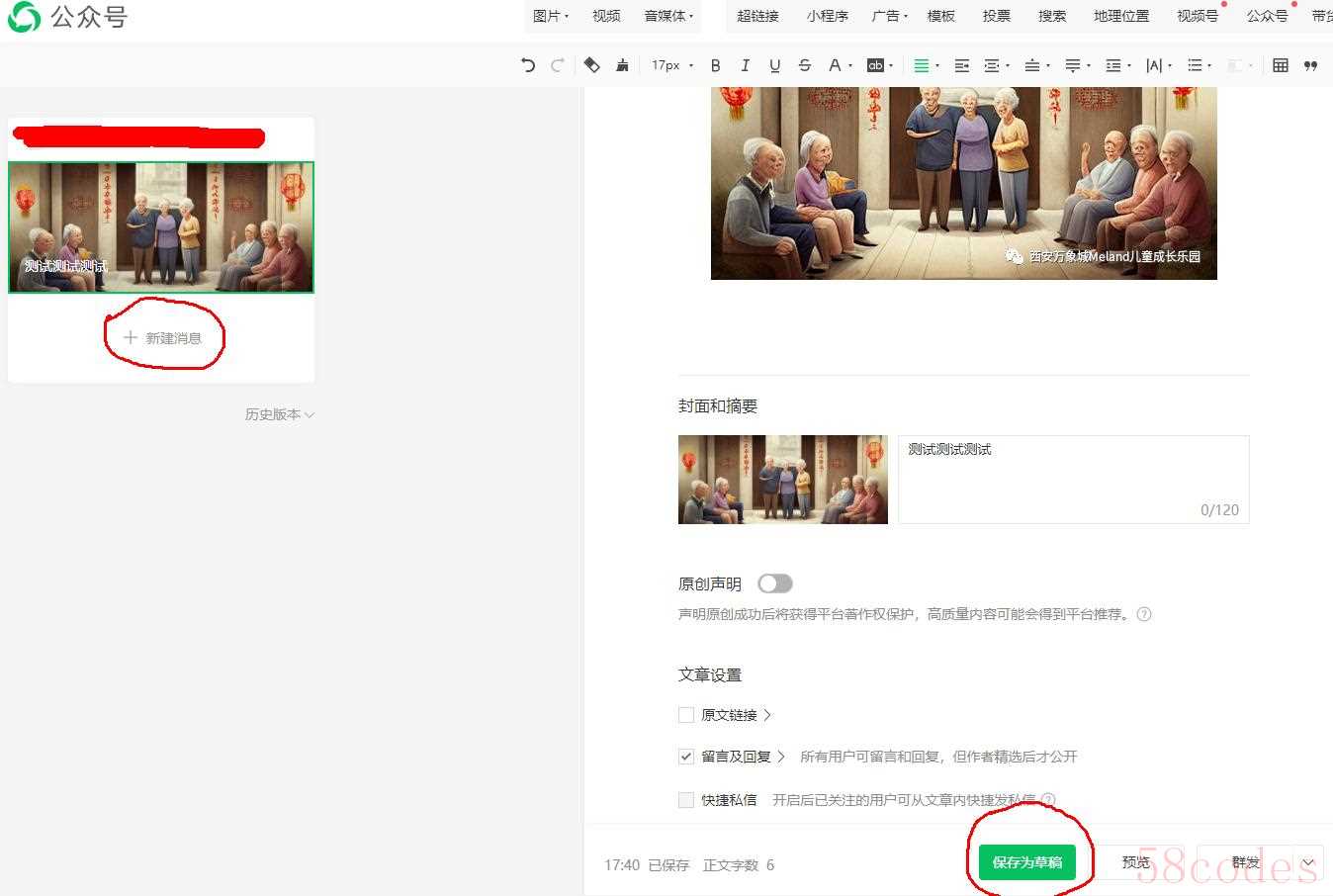Uncheck the 留言及回复 checkbox

pyautogui.click(x=686, y=757)
